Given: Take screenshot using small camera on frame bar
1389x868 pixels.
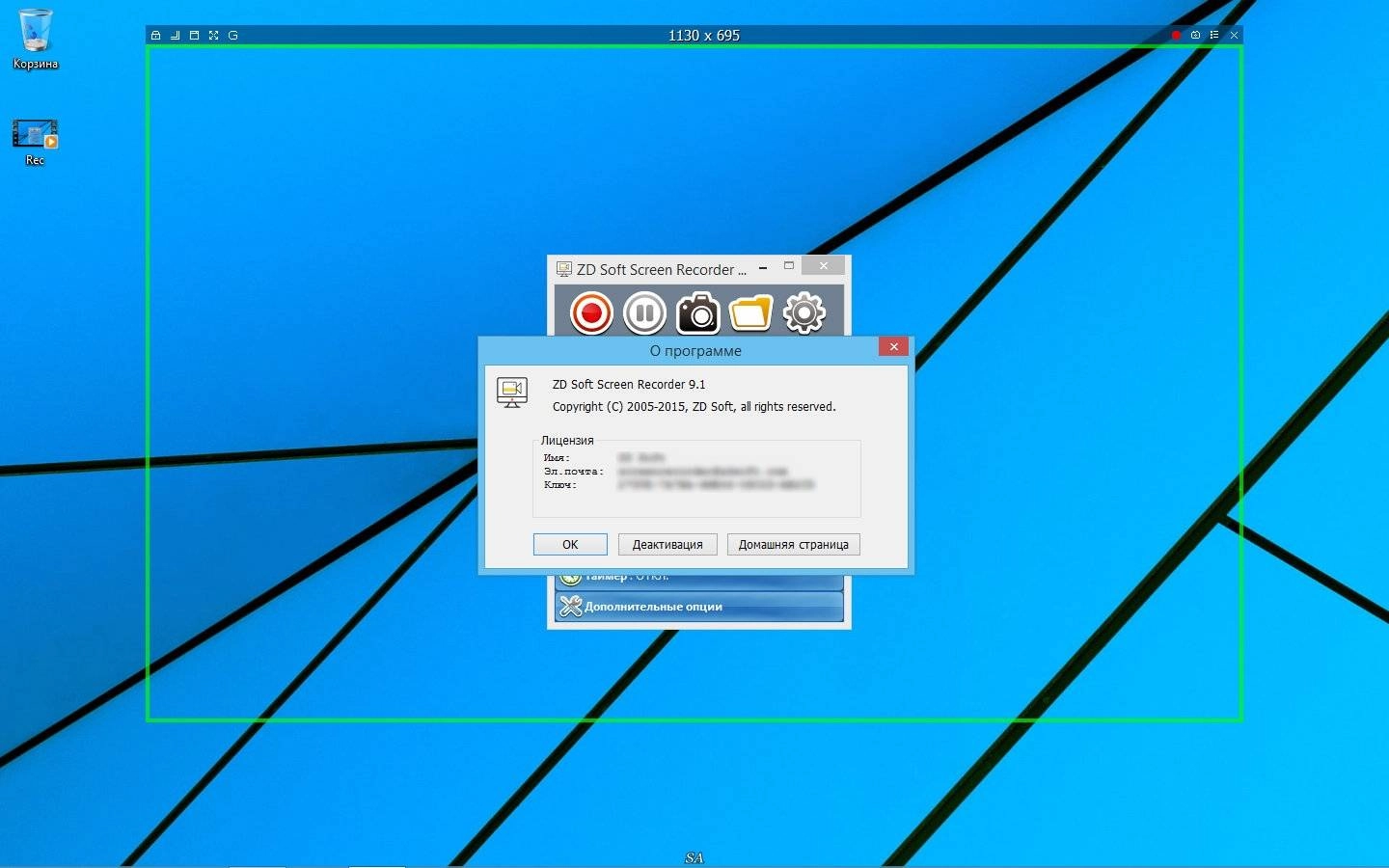Looking at the screenshot, I should coord(1195,35).
